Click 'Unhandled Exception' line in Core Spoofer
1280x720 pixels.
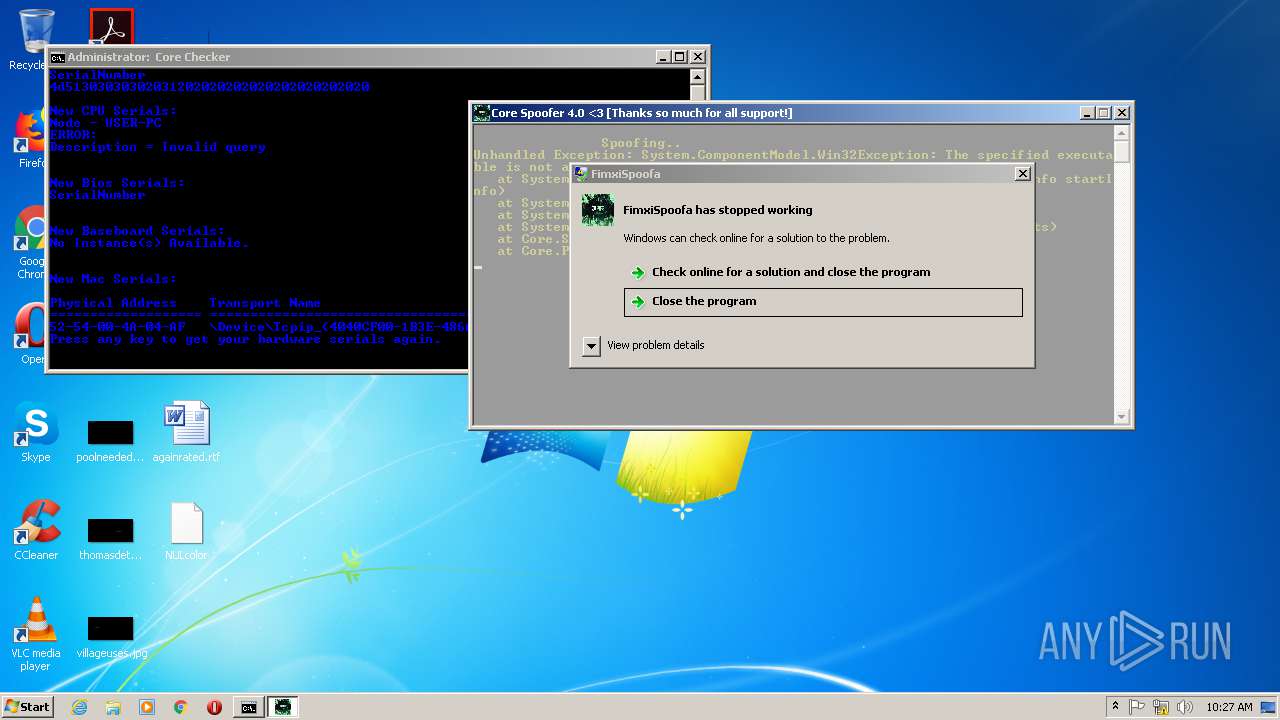coord(793,155)
